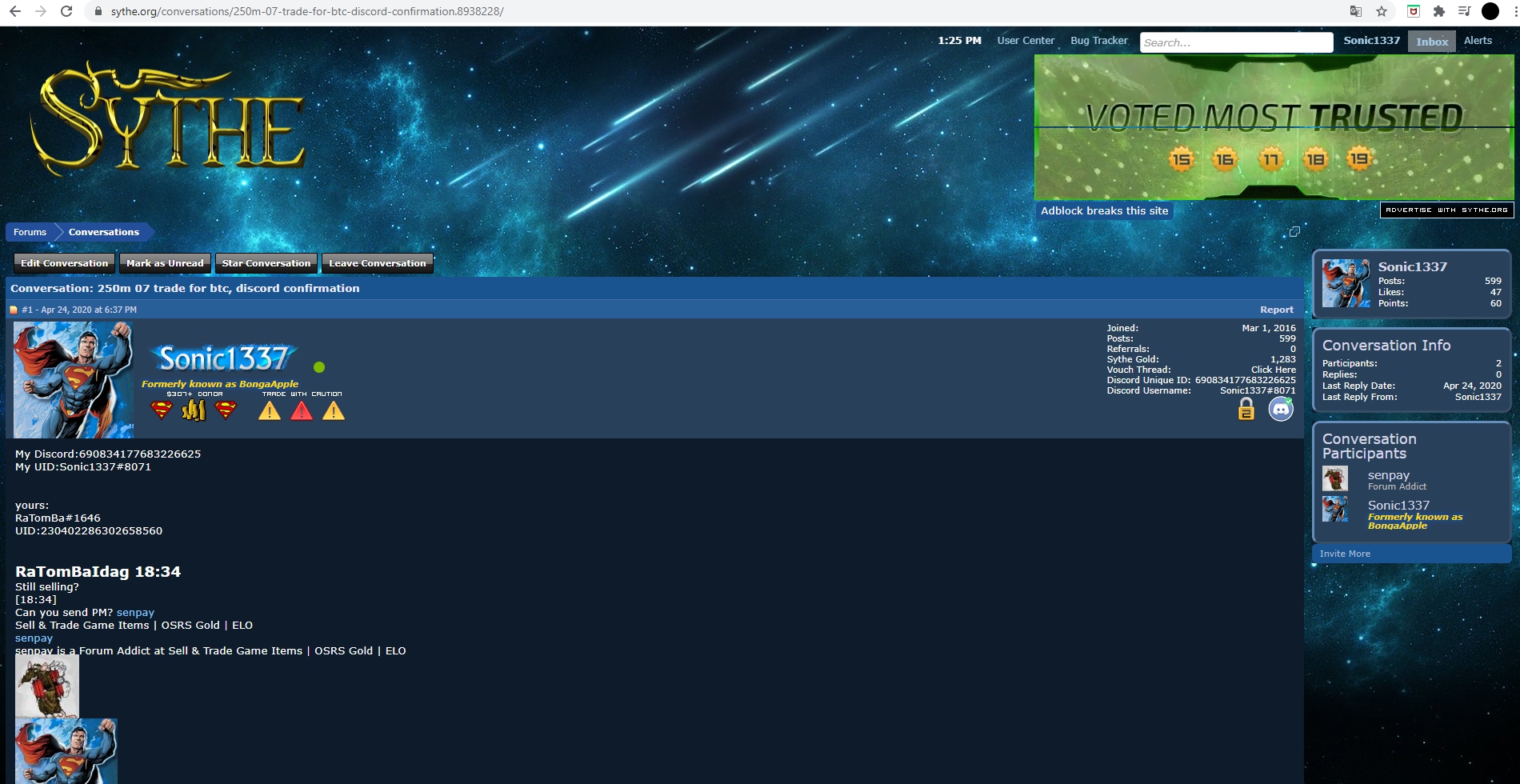Open senpay link after 'Can you send PM?'
The width and height of the screenshot is (1520, 784).
click(135, 613)
